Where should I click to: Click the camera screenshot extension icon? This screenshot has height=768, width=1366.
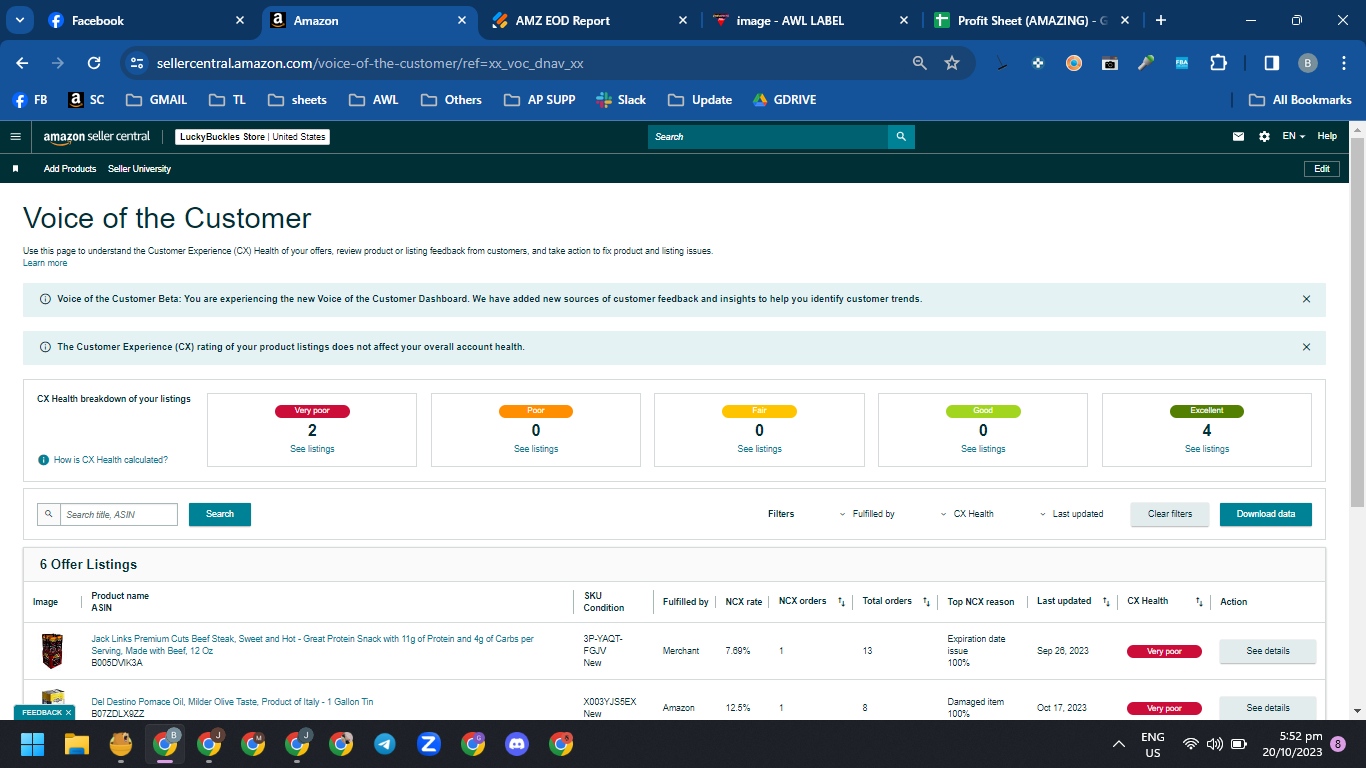click(1110, 63)
